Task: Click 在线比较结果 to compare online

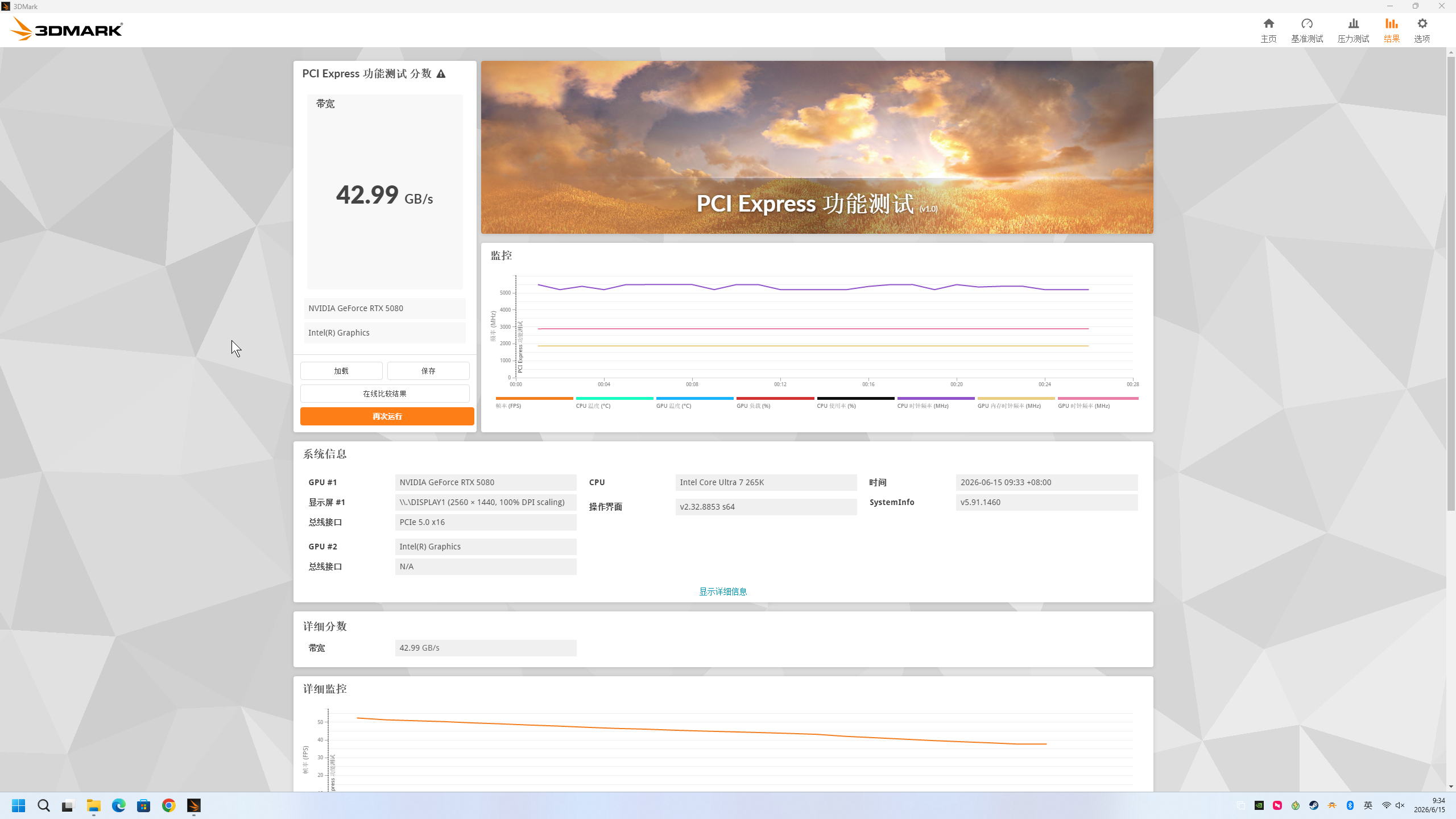Action: (385, 394)
